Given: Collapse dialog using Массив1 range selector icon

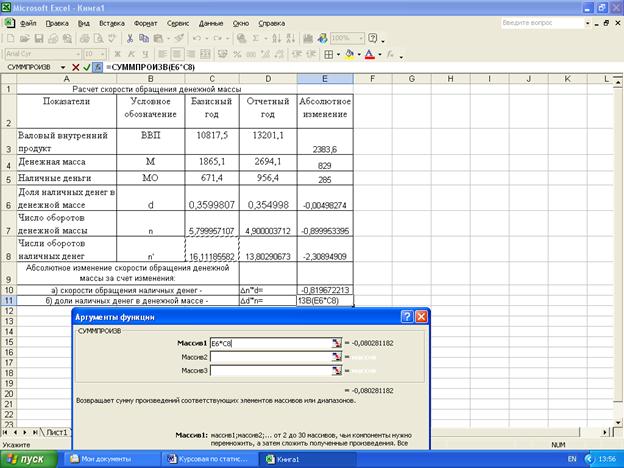Looking at the screenshot, I should tap(339, 343).
